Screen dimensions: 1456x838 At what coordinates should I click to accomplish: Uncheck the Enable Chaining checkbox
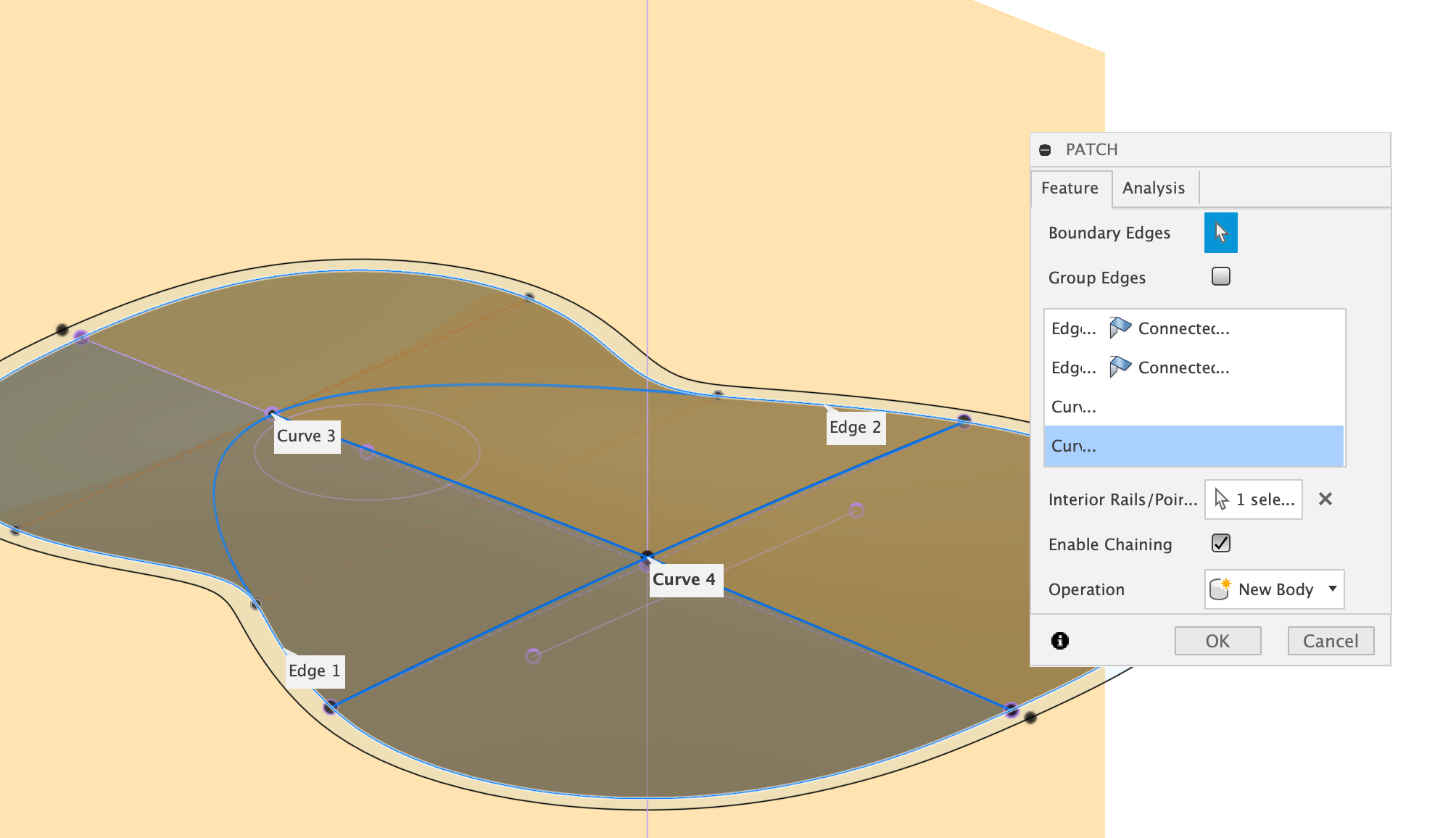coord(1220,544)
